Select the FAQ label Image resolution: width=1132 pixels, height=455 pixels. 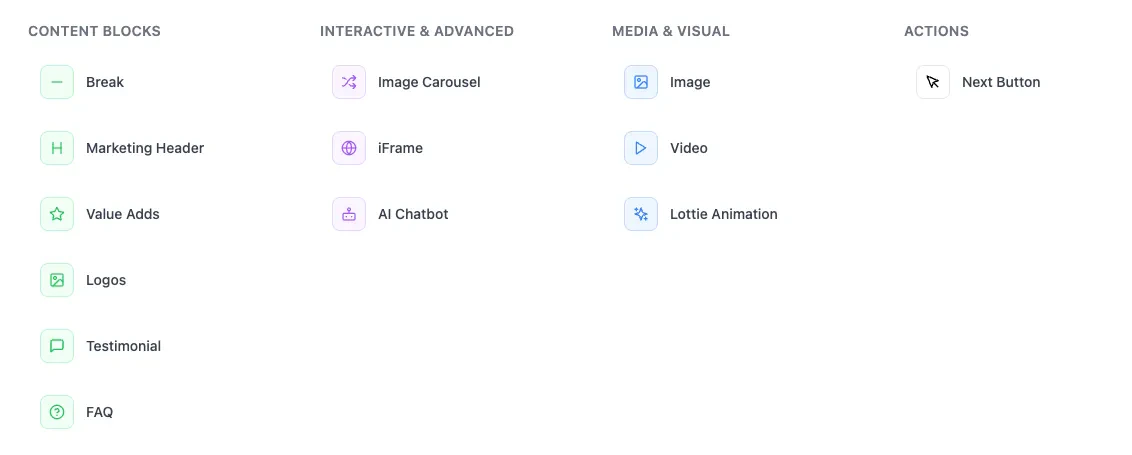(100, 412)
